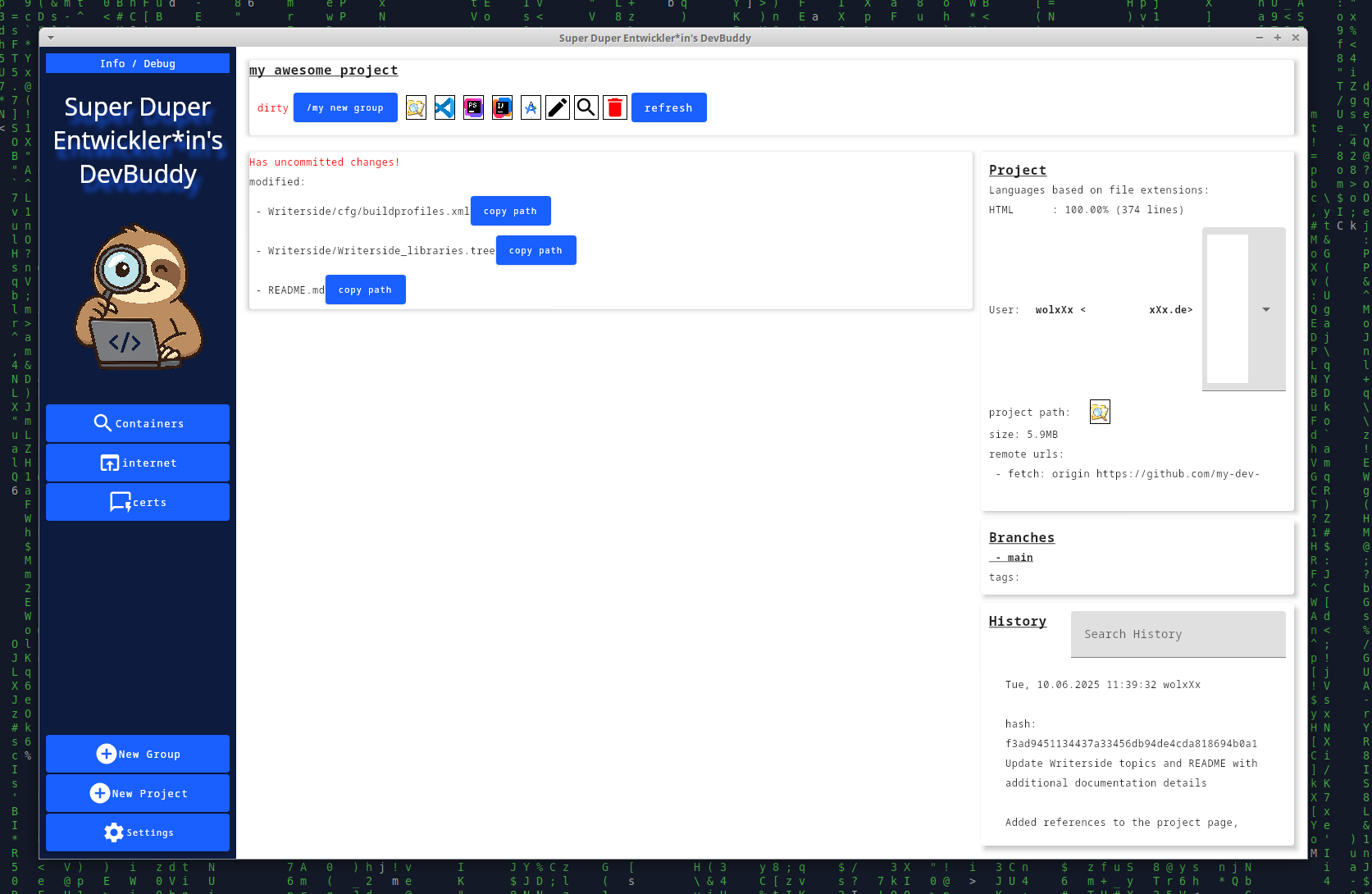This screenshot has height=894, width=1372.
Task: Select the pencil edit icon
Action: pos(558,107)
